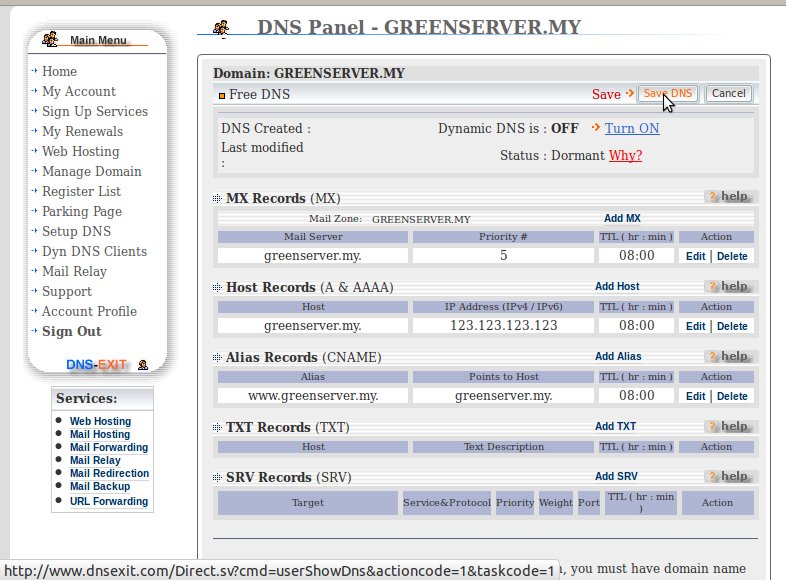Open Register List menu item
The image size is (786, 580).
(x=81, y=191)
